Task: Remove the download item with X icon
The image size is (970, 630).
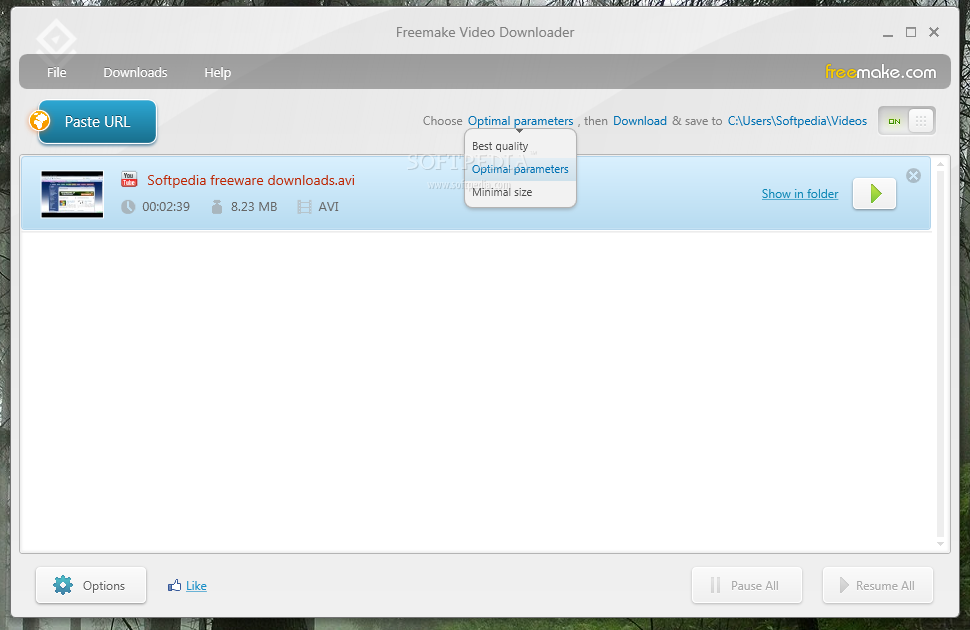Action: [913, 176]
